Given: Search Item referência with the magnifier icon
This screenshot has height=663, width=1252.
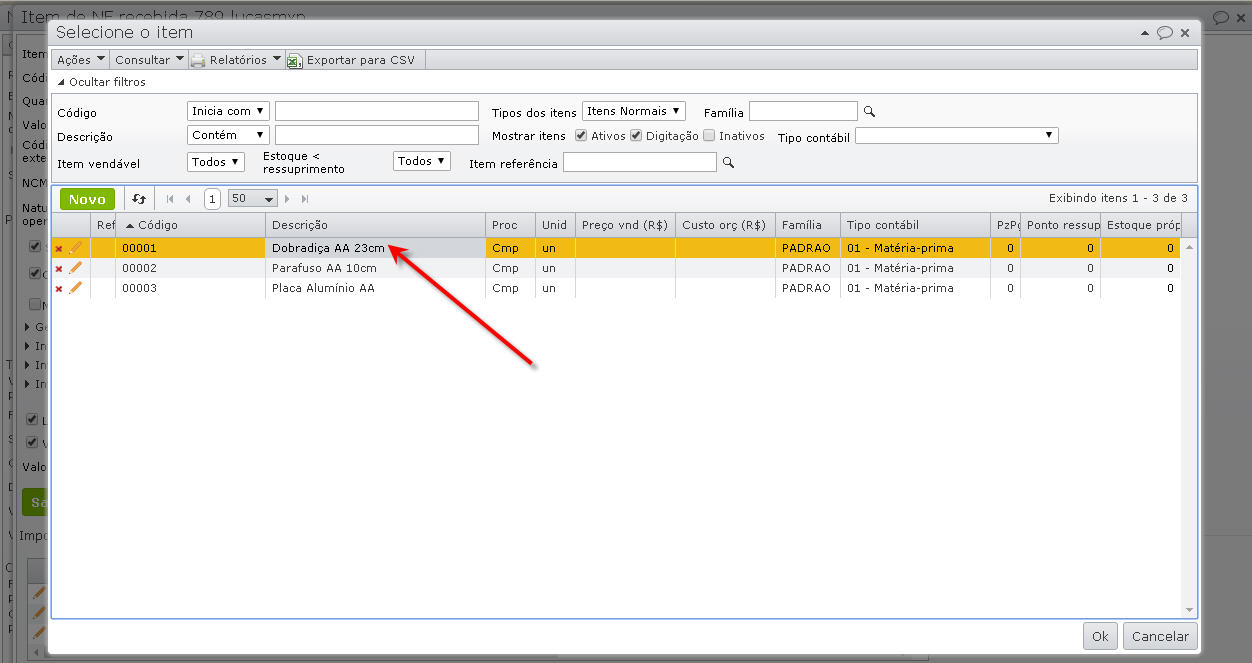Looking at the screenshot, I should pos(728,162).
